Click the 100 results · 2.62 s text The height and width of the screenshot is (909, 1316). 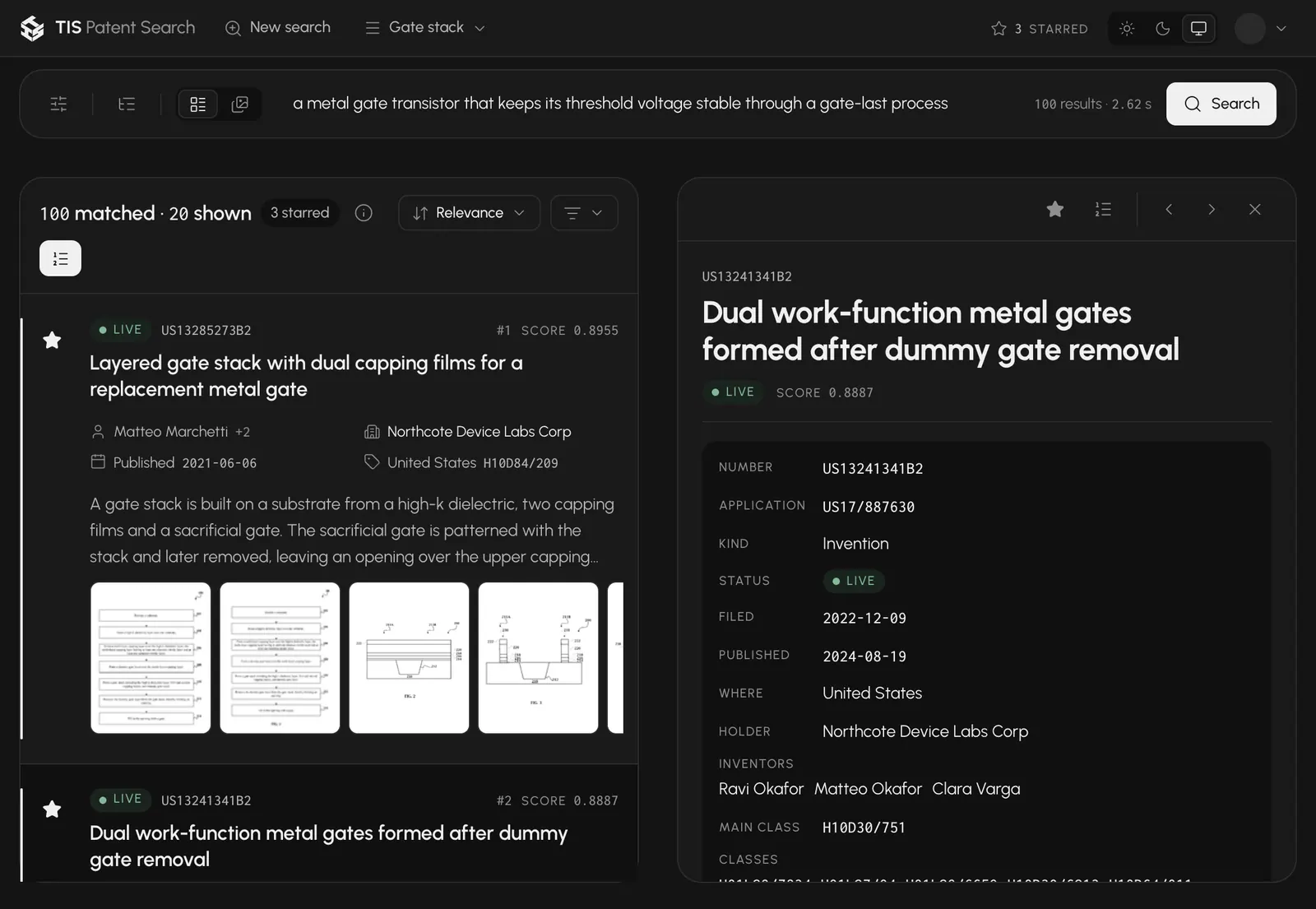(1092, 104)
